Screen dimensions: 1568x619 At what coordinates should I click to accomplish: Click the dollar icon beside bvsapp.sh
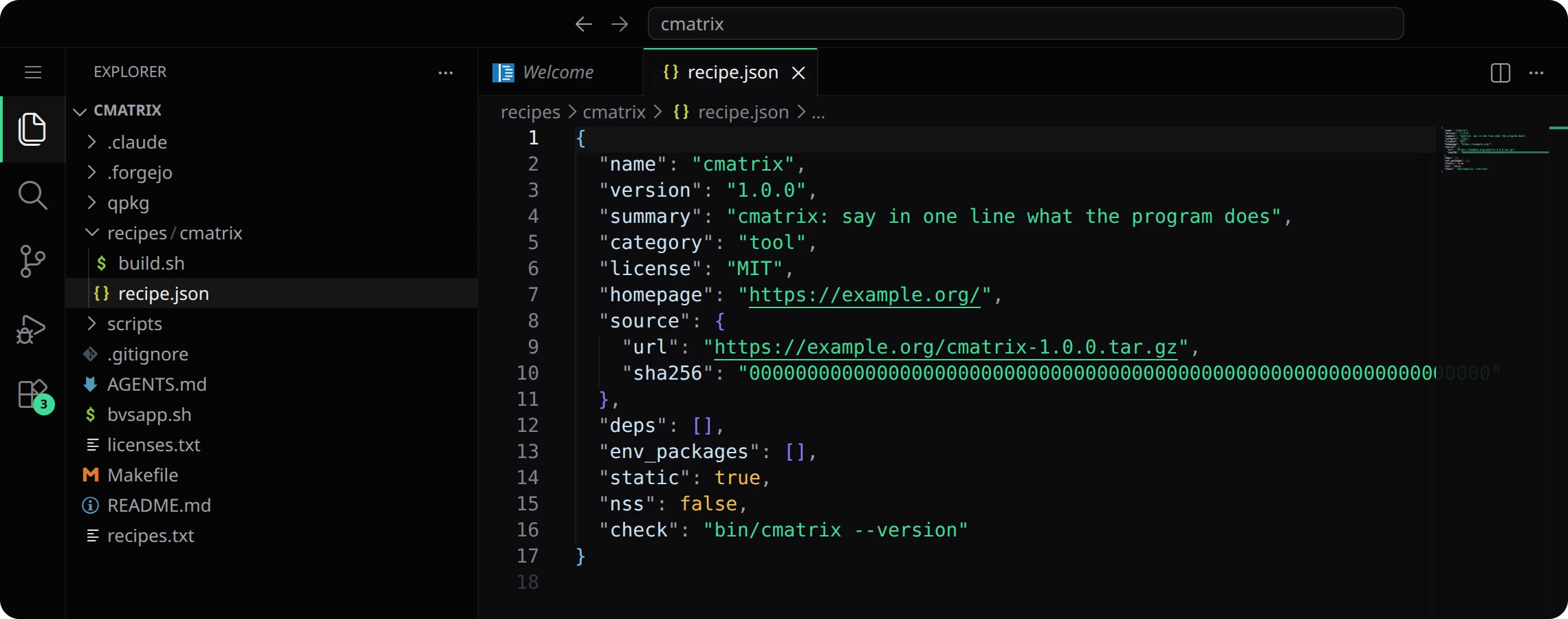91,415
